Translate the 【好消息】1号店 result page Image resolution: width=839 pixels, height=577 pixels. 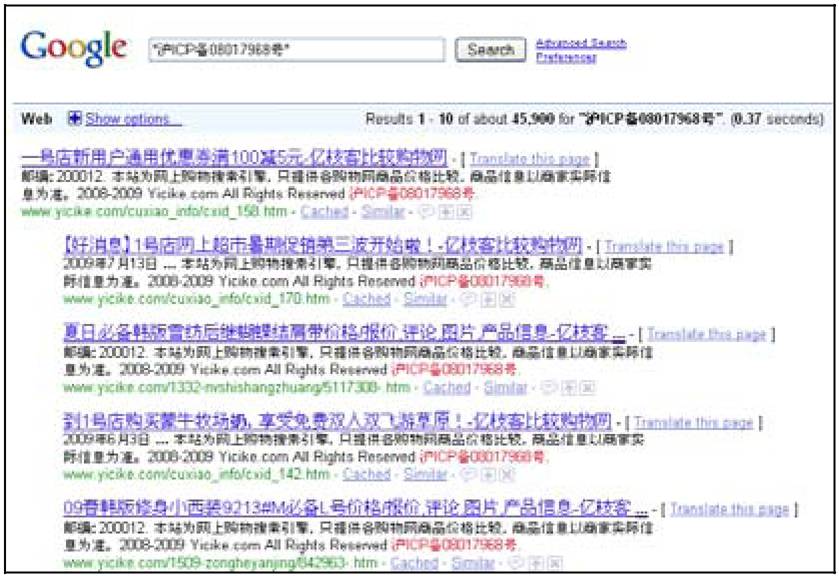664,247
